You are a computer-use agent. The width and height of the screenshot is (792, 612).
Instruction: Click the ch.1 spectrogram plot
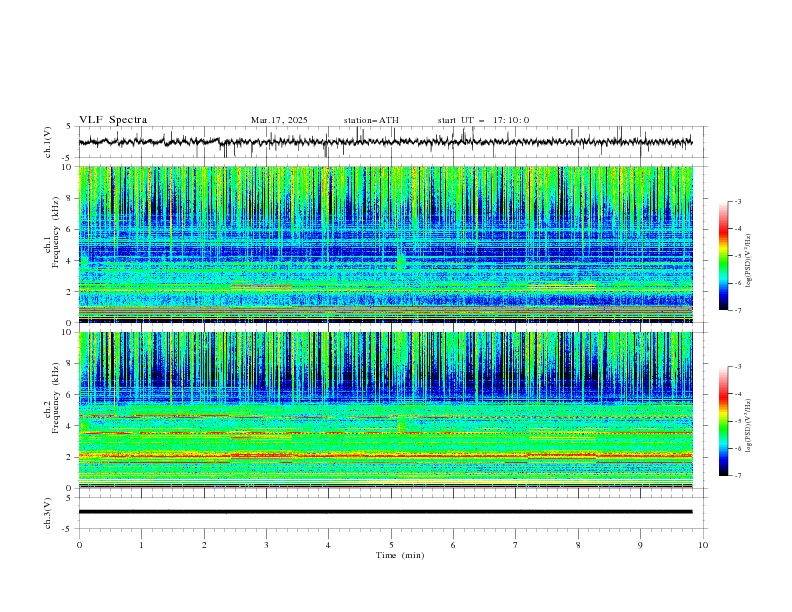(385, 244)
